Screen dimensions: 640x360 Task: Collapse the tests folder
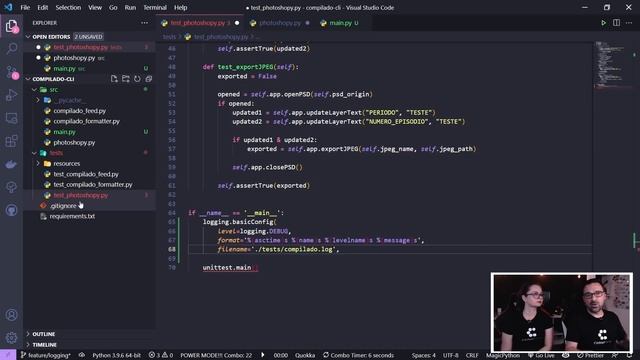point(35,153)
